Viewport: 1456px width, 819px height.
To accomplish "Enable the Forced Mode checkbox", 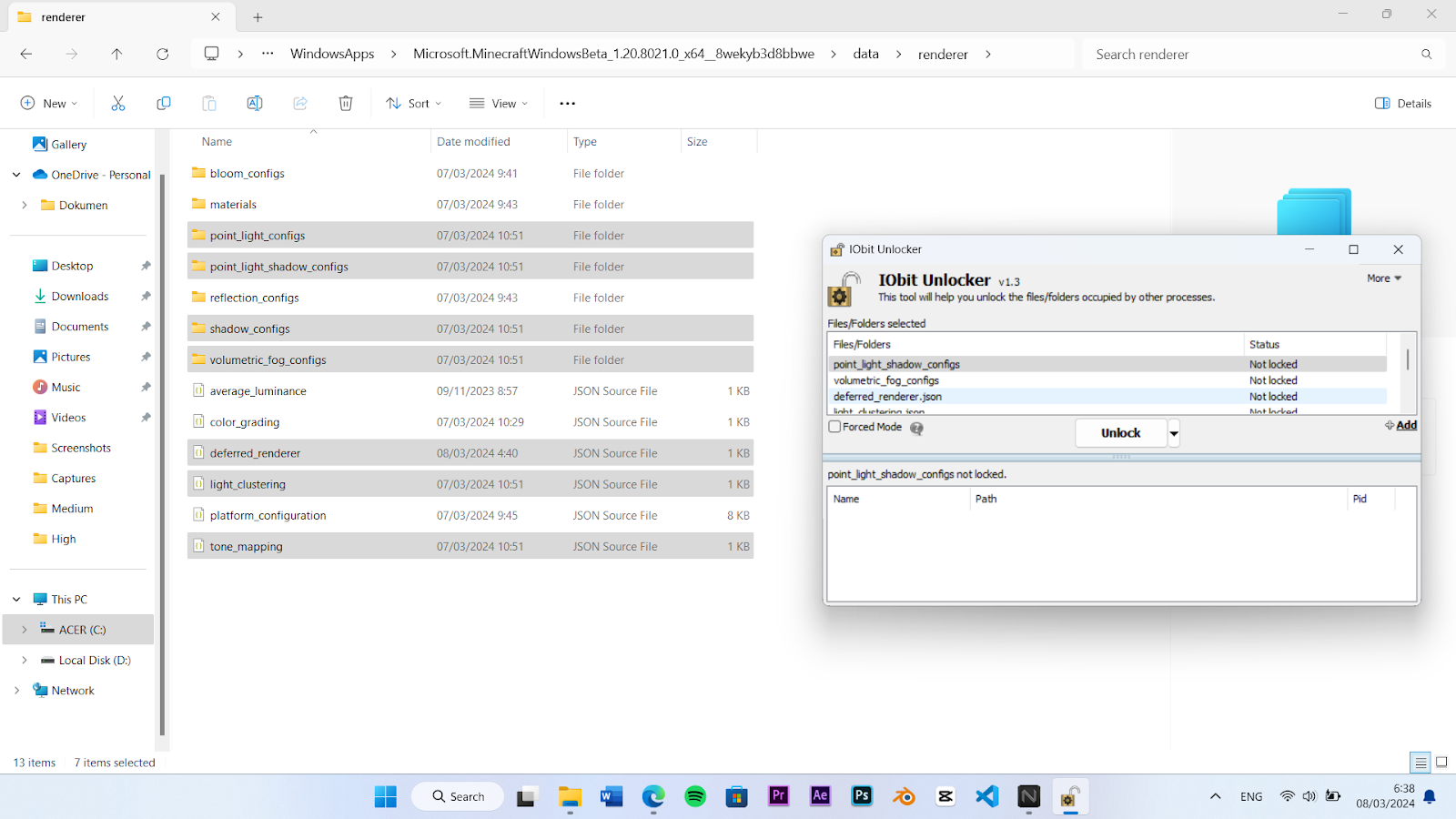I will click(x=834, y=427).
